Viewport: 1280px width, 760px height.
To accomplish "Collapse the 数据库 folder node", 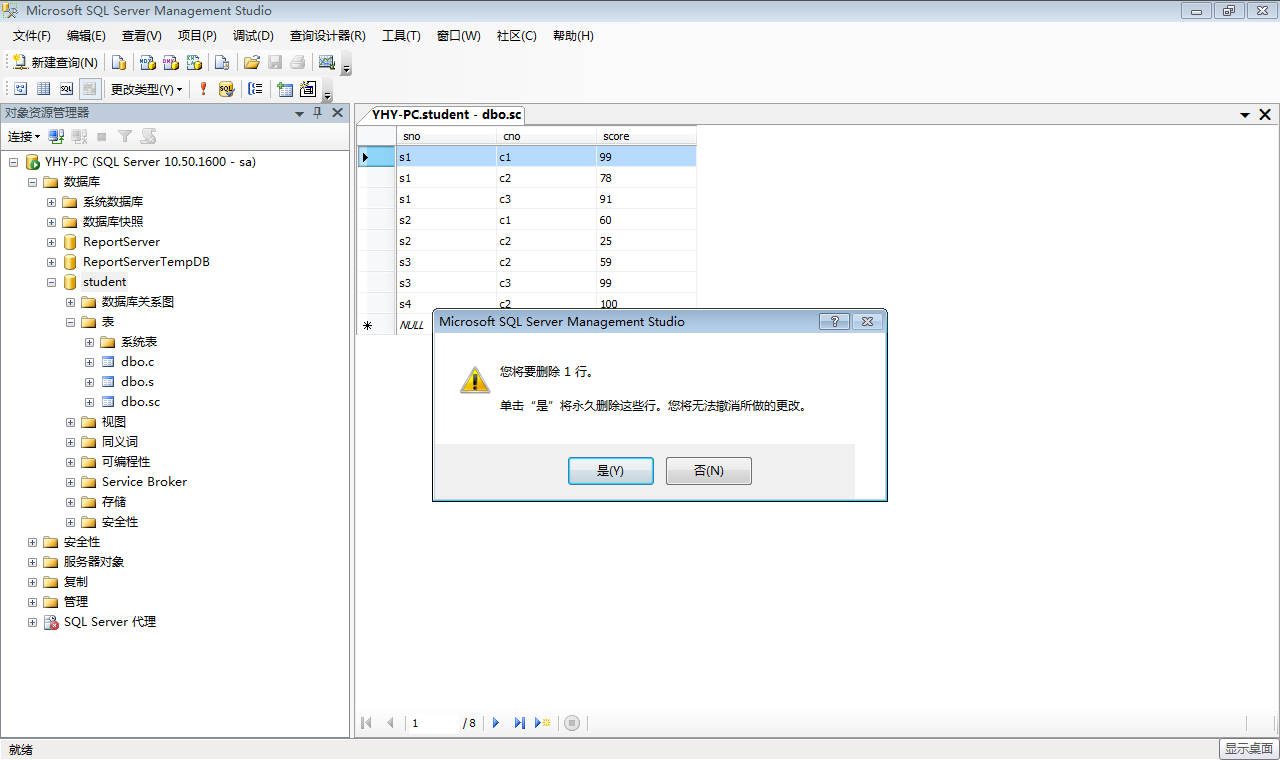I will 32,182.
